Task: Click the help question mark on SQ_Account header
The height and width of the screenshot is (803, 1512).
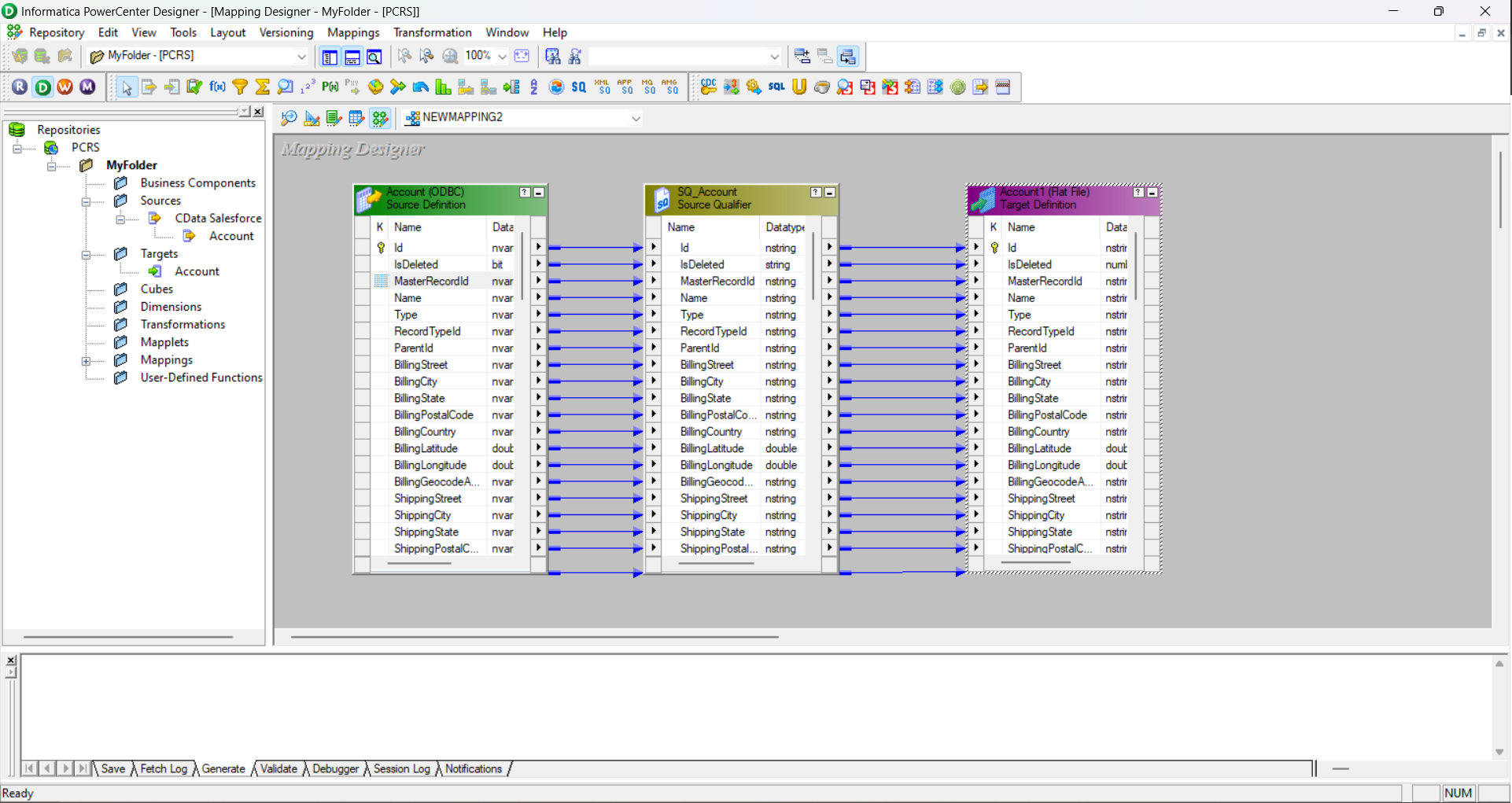Action: (x=816, y=192)
